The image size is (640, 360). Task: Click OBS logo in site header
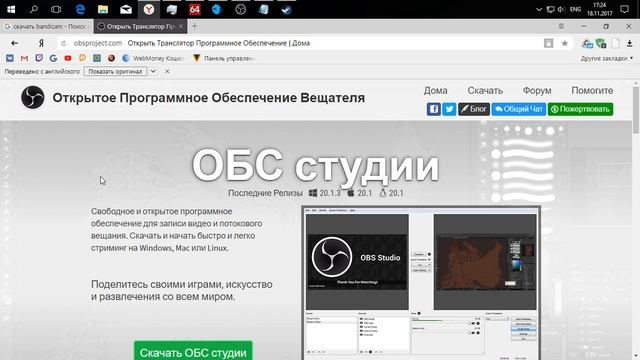[x=33, y=97]
